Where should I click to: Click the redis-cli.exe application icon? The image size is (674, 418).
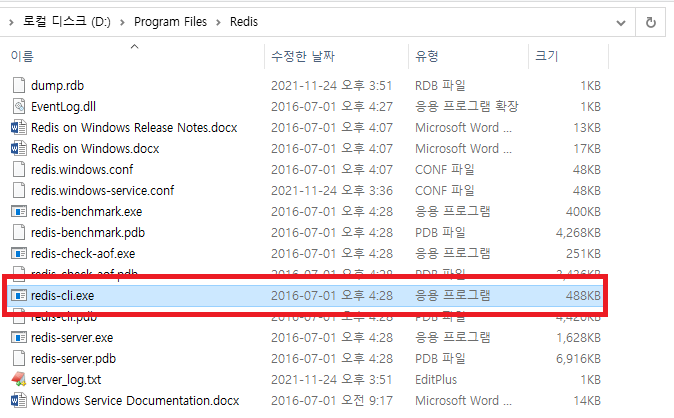point(18,295)
